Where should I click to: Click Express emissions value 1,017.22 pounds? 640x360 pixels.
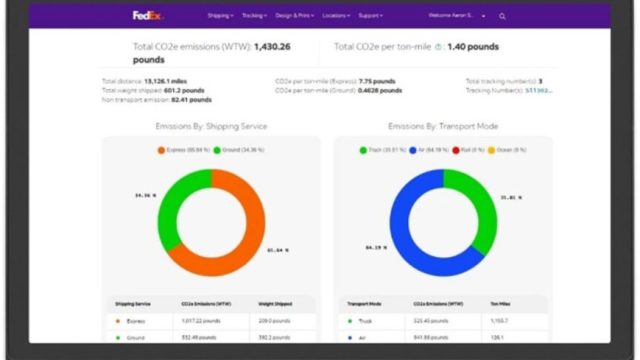pyautogui.click(x=201, y=321)
